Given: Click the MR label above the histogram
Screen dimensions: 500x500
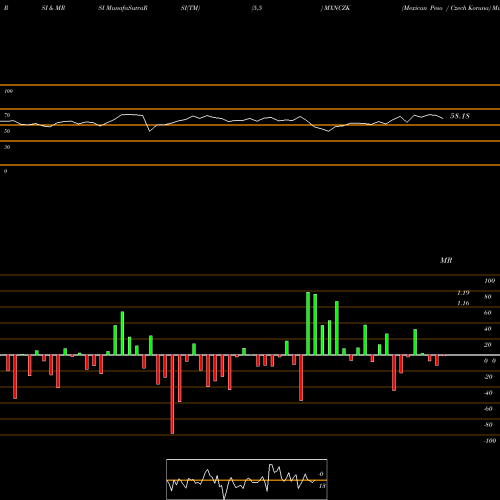Looking at the screenshot, I should (x=446, y=260).
